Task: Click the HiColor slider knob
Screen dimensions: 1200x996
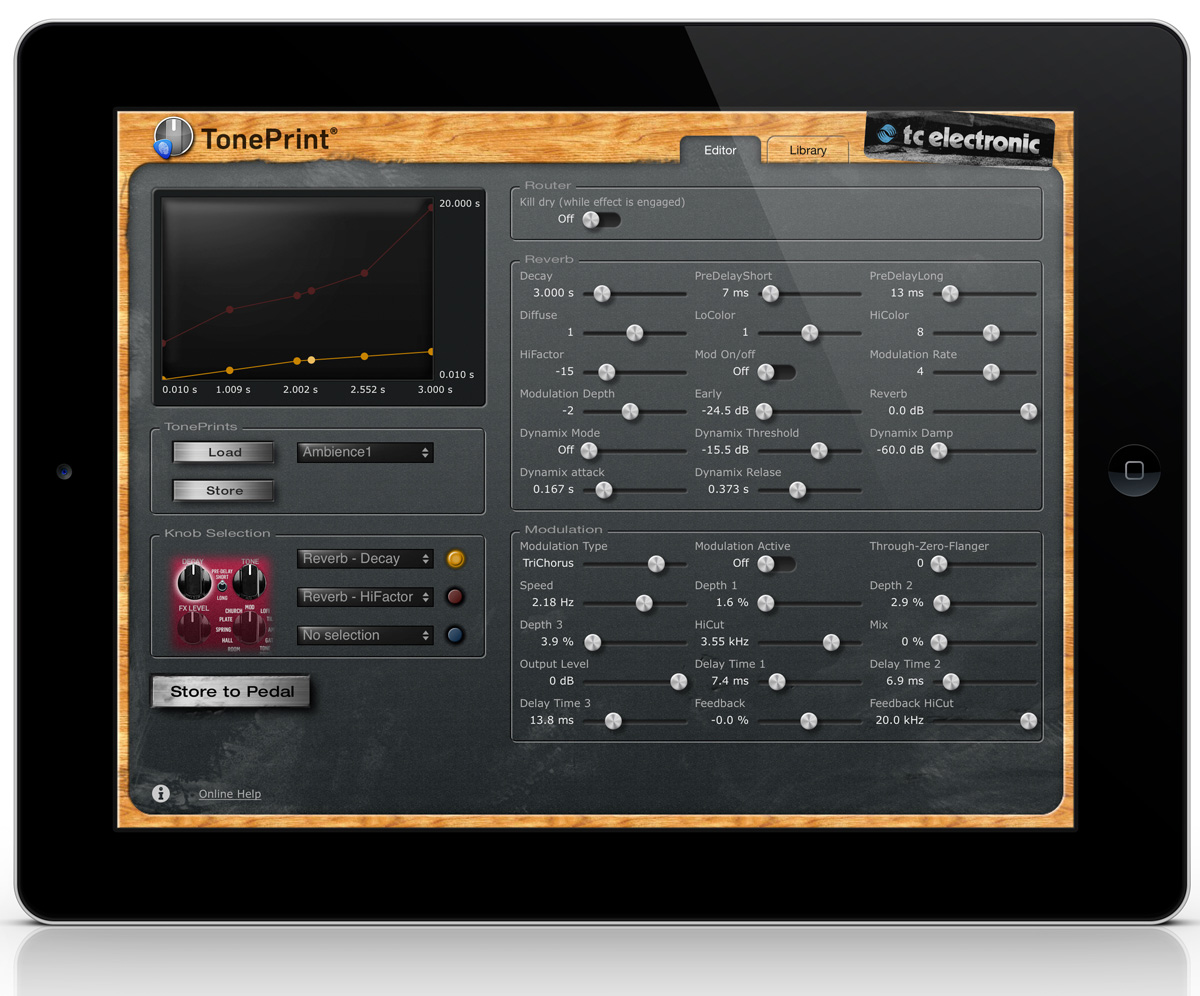Action: tap(991, 333)
